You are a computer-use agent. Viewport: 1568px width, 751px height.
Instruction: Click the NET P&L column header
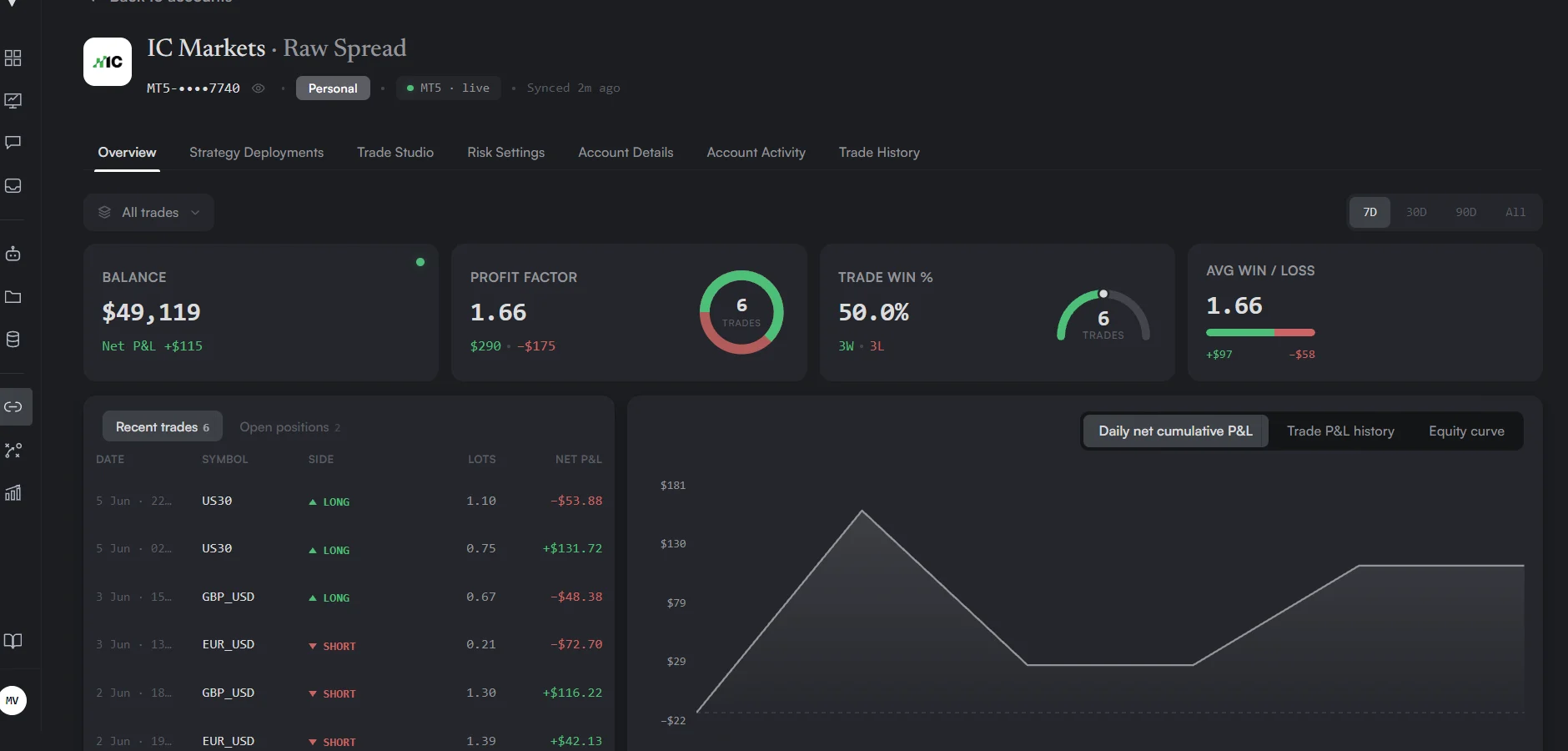(579, 460)
